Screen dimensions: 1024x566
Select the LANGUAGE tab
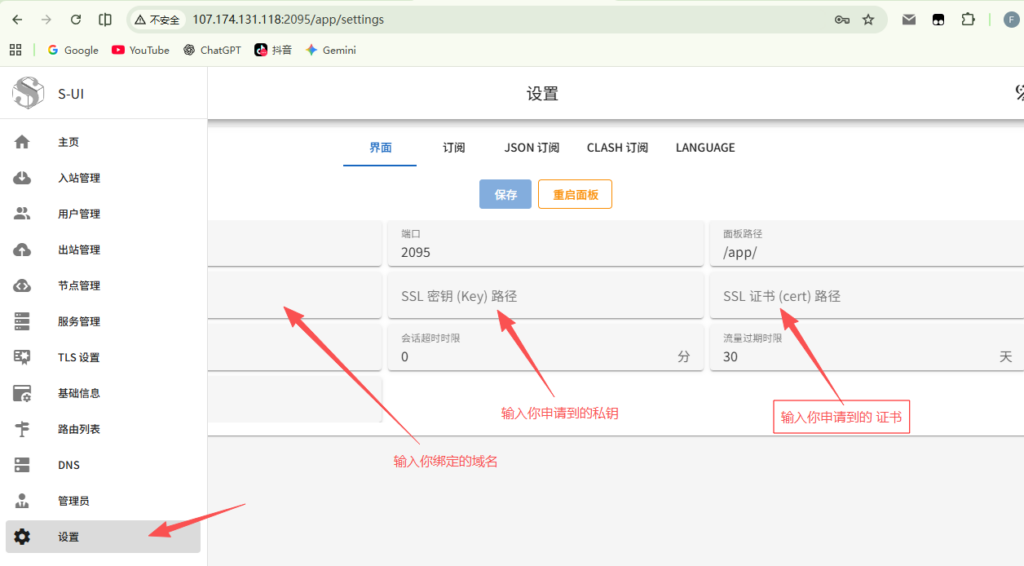[705, 148]
